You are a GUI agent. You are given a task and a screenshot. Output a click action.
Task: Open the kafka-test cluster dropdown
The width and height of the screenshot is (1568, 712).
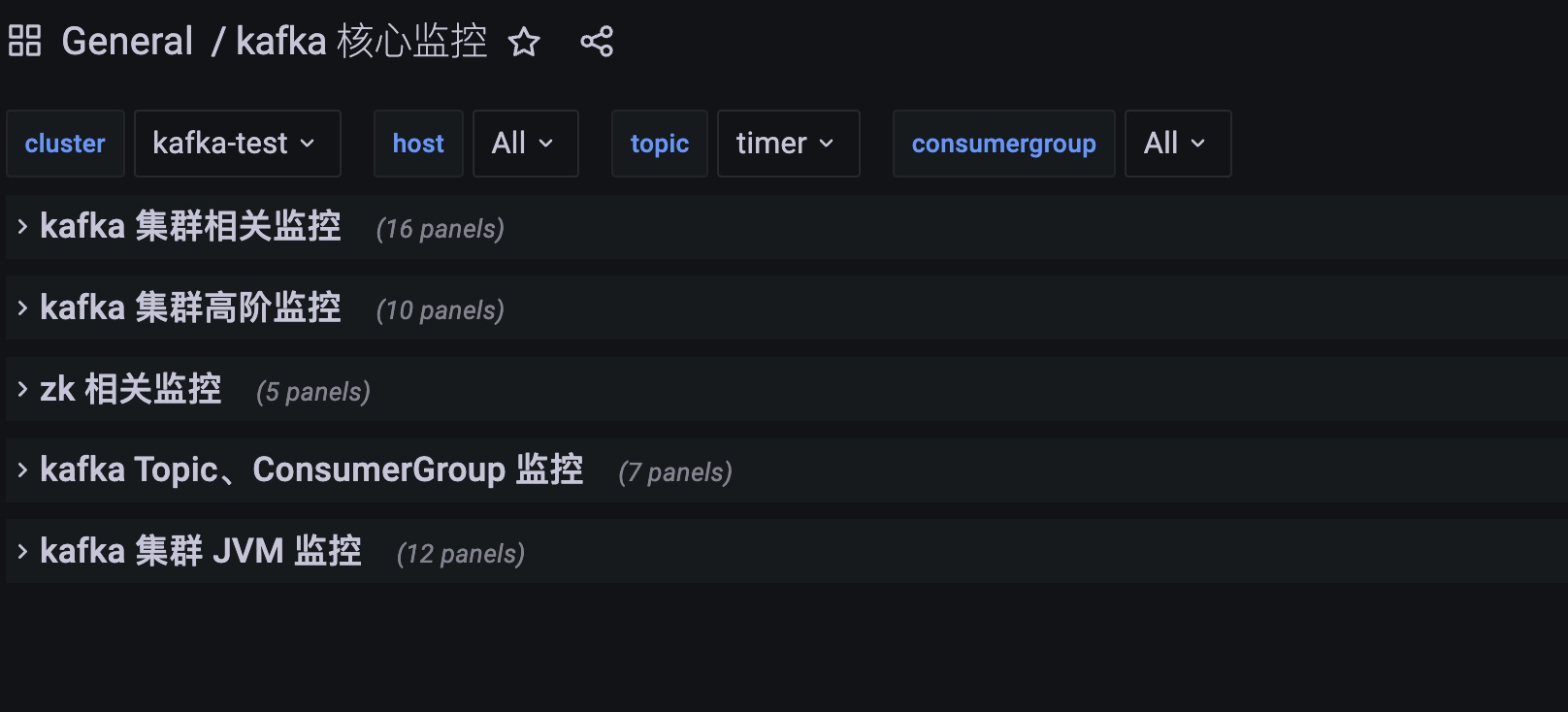[x=237, y=144]
